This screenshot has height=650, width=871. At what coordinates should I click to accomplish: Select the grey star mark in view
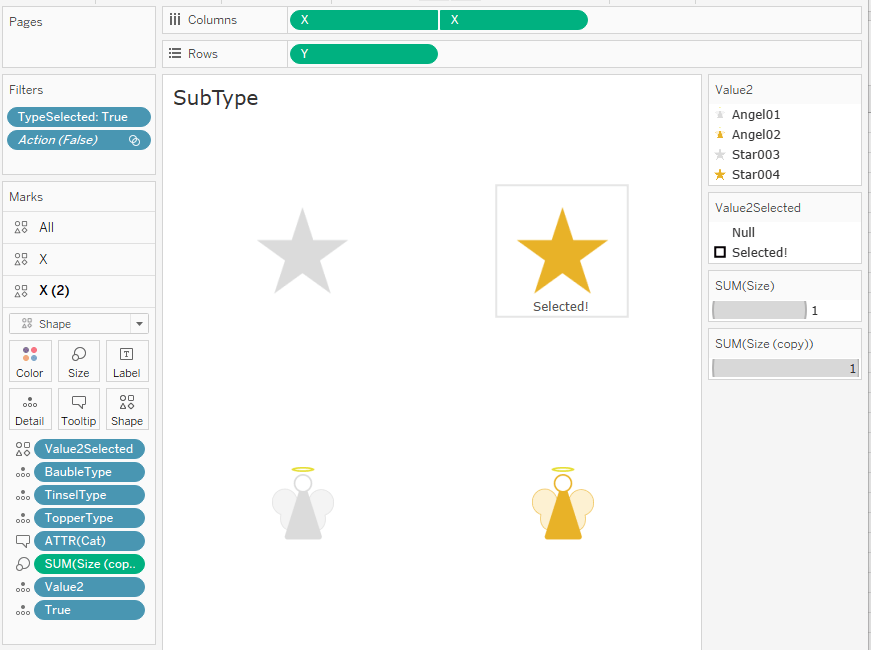302,250
